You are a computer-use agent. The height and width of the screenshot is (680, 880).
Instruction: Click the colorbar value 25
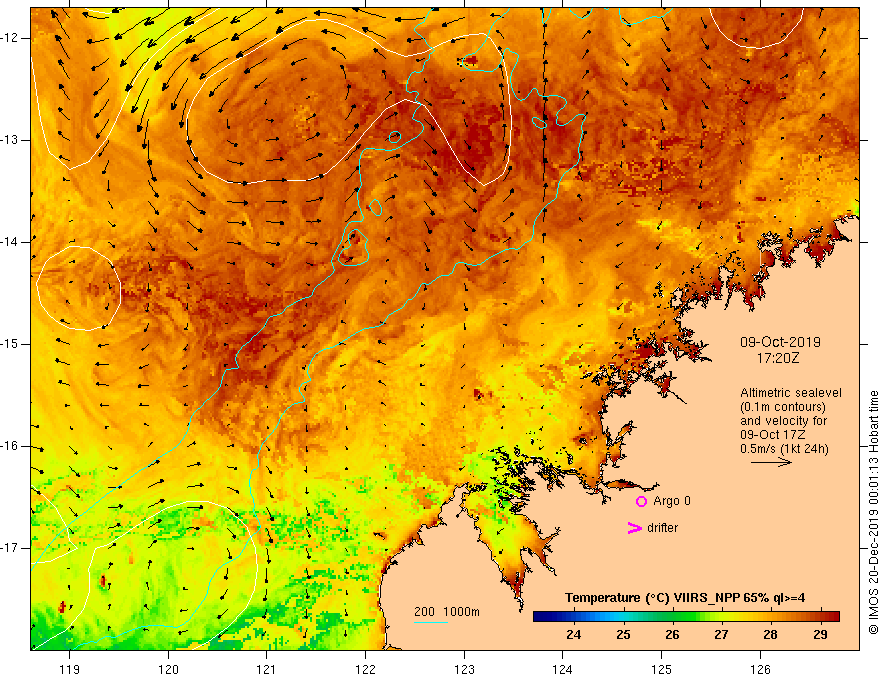coord(623,635)
